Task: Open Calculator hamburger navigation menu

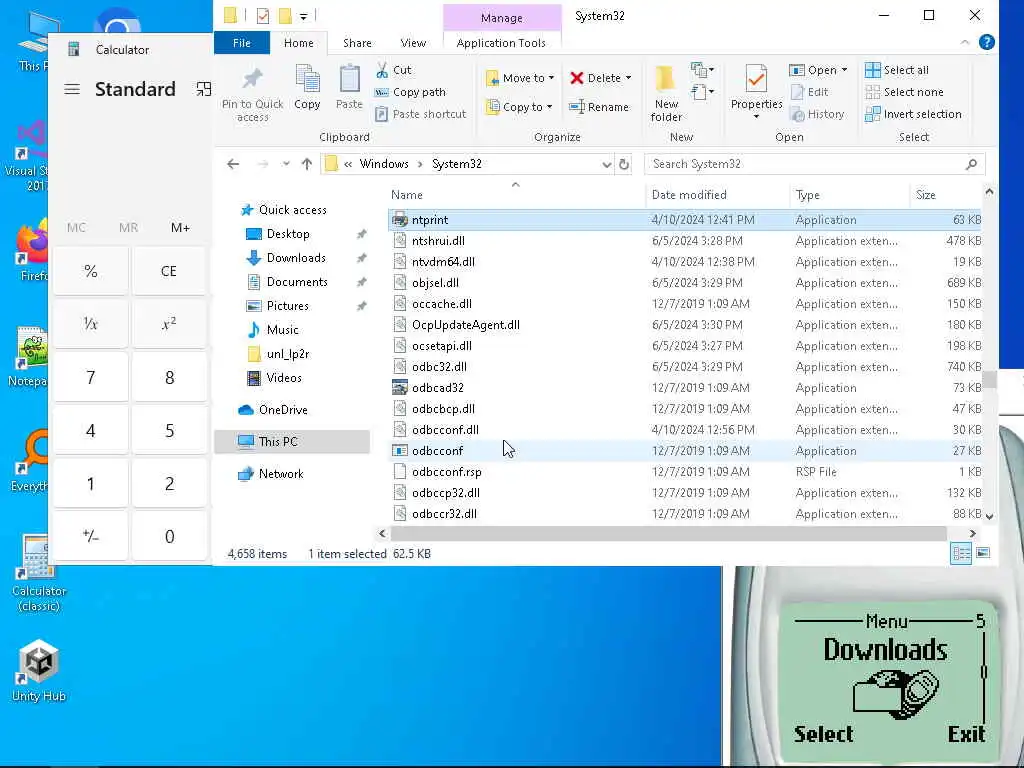Action: click(72, 89)
